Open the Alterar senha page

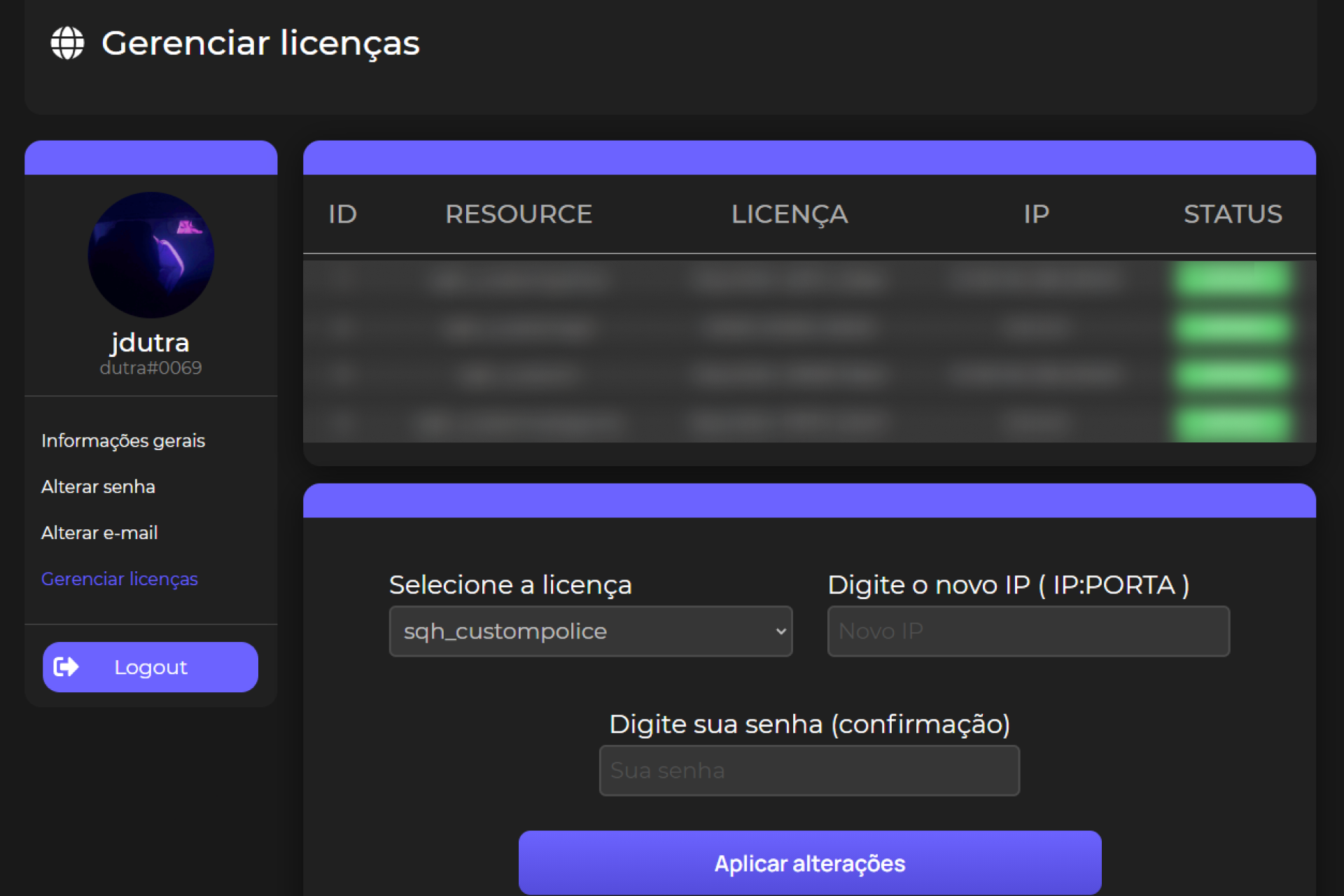click(98, 486)
